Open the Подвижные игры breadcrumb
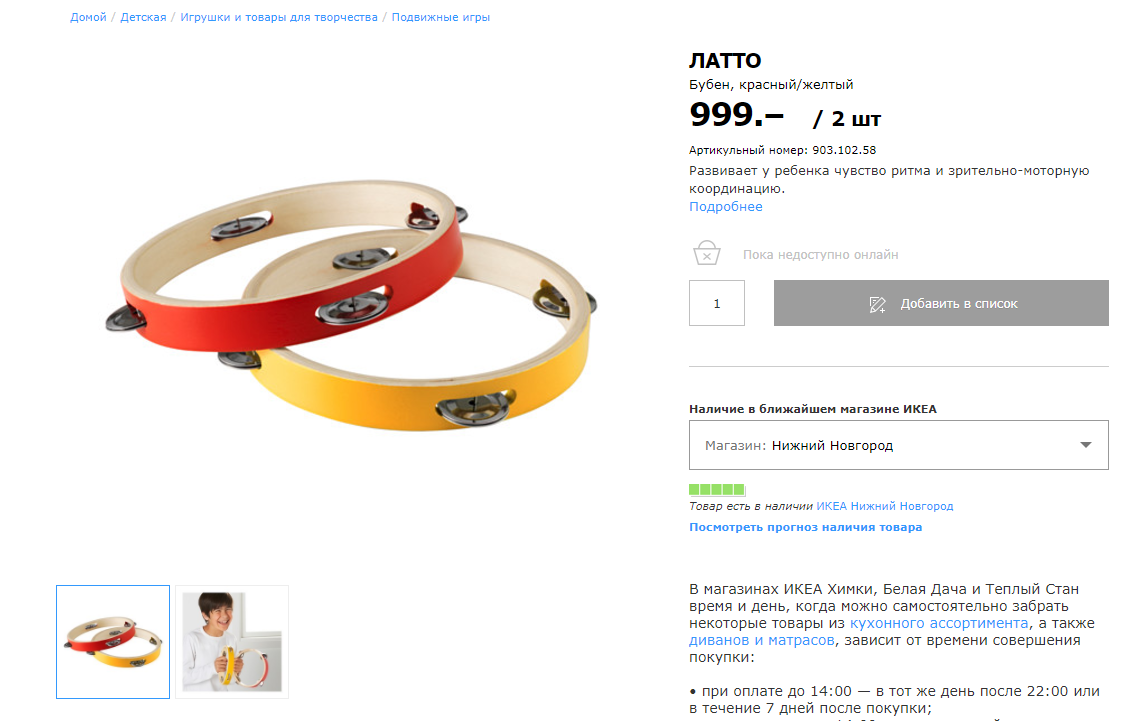This screenshot has width=1139, height=721. (441, 17)
